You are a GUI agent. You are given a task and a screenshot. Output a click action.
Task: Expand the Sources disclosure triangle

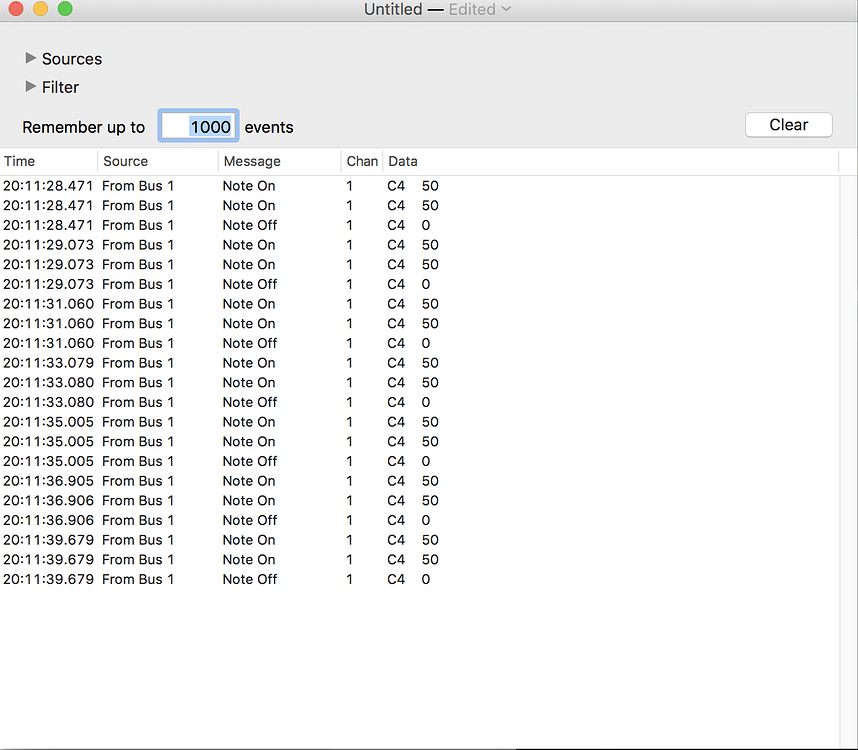[x=30, y=59]
